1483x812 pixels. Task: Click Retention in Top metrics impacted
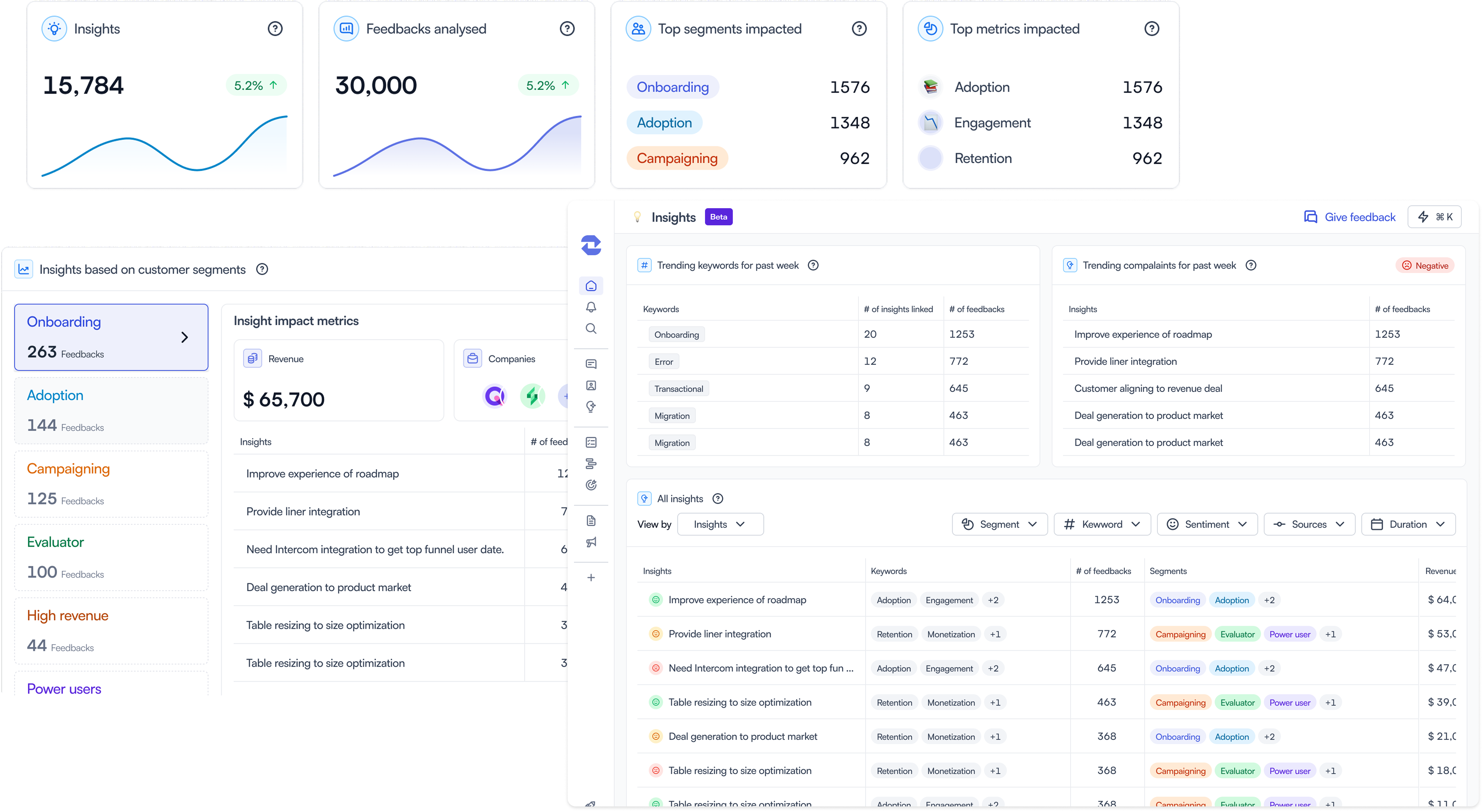click(983, 158)
